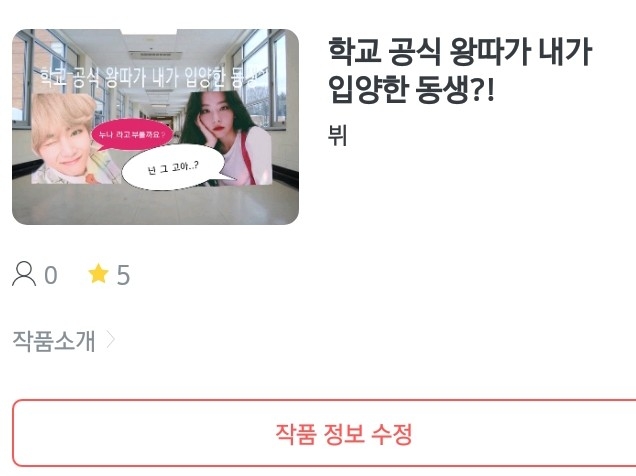Click the ceiling light in cover image
Screen dimensions: 636x476
pyautogui.click(x=156, y=54)
